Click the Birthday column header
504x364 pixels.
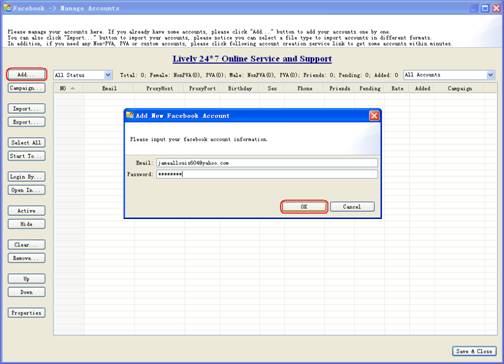click(x=240, y=88)
